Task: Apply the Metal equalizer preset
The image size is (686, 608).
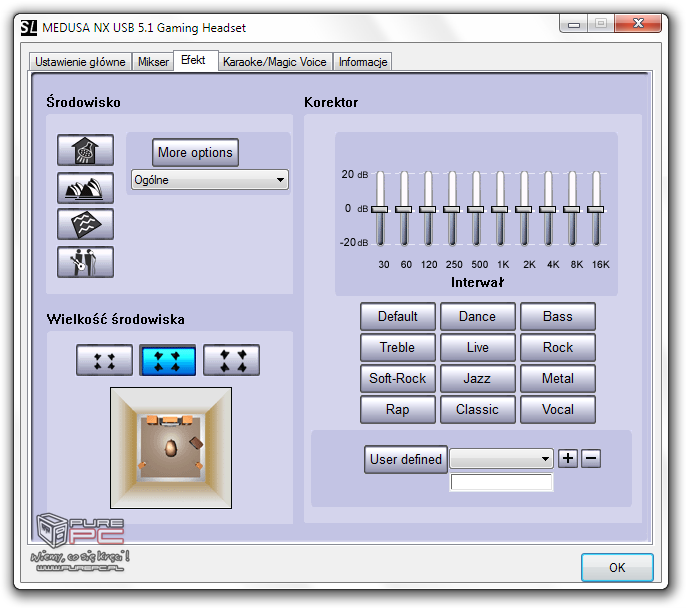Action: click(557, 378)
